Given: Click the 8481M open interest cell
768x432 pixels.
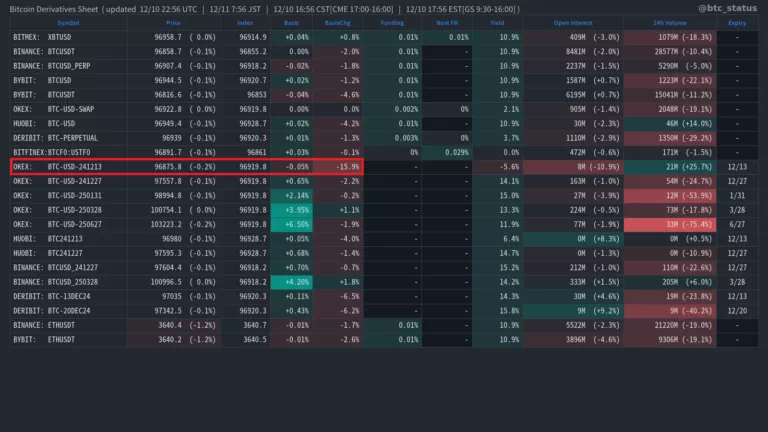Looking at the screenshot, I should tap(573, 51).
